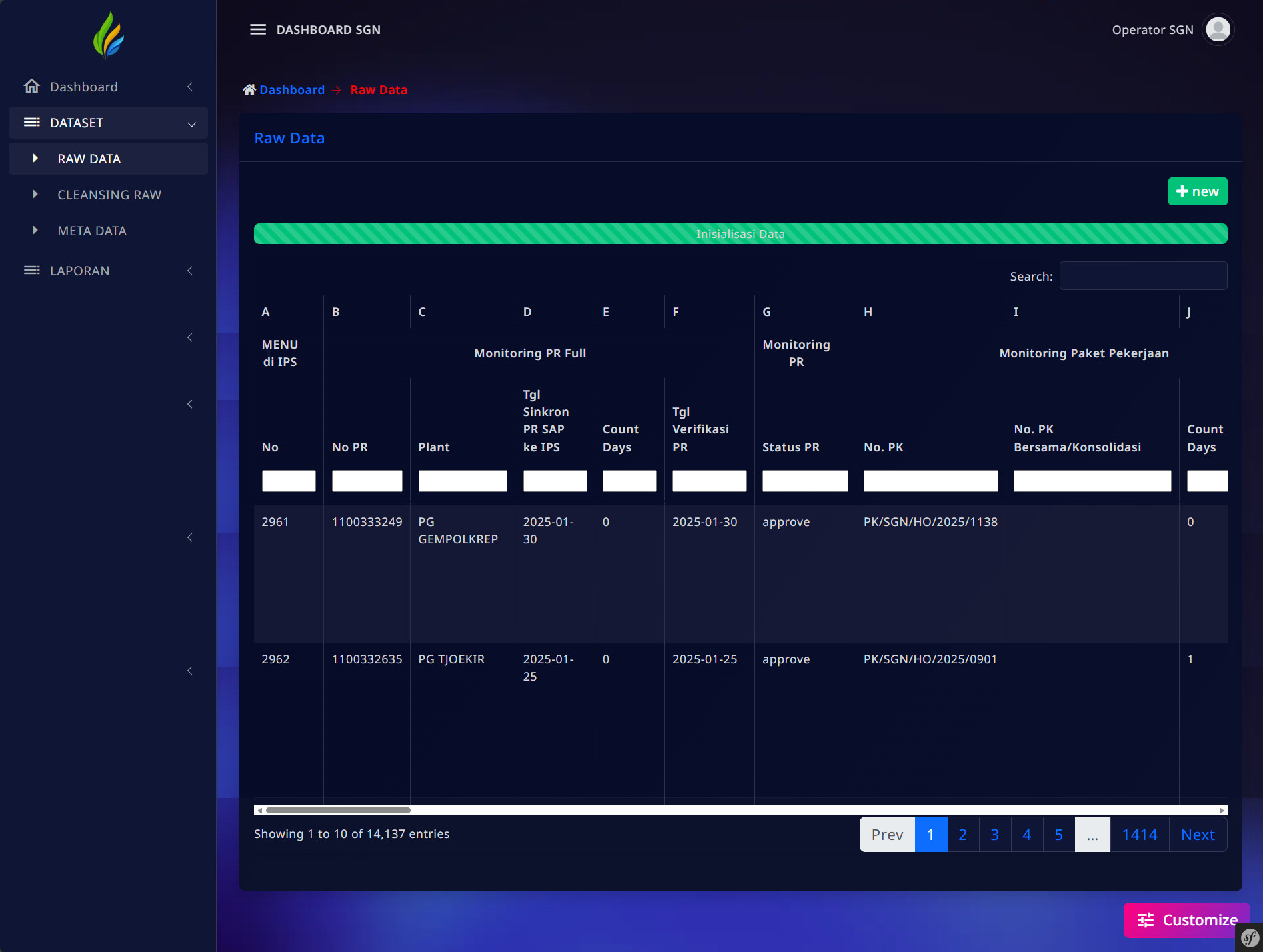The width and height of the screenshot is (1263, 952).
Task: Select CLEANSING RAW in sidebar
Action: [108, 195]
